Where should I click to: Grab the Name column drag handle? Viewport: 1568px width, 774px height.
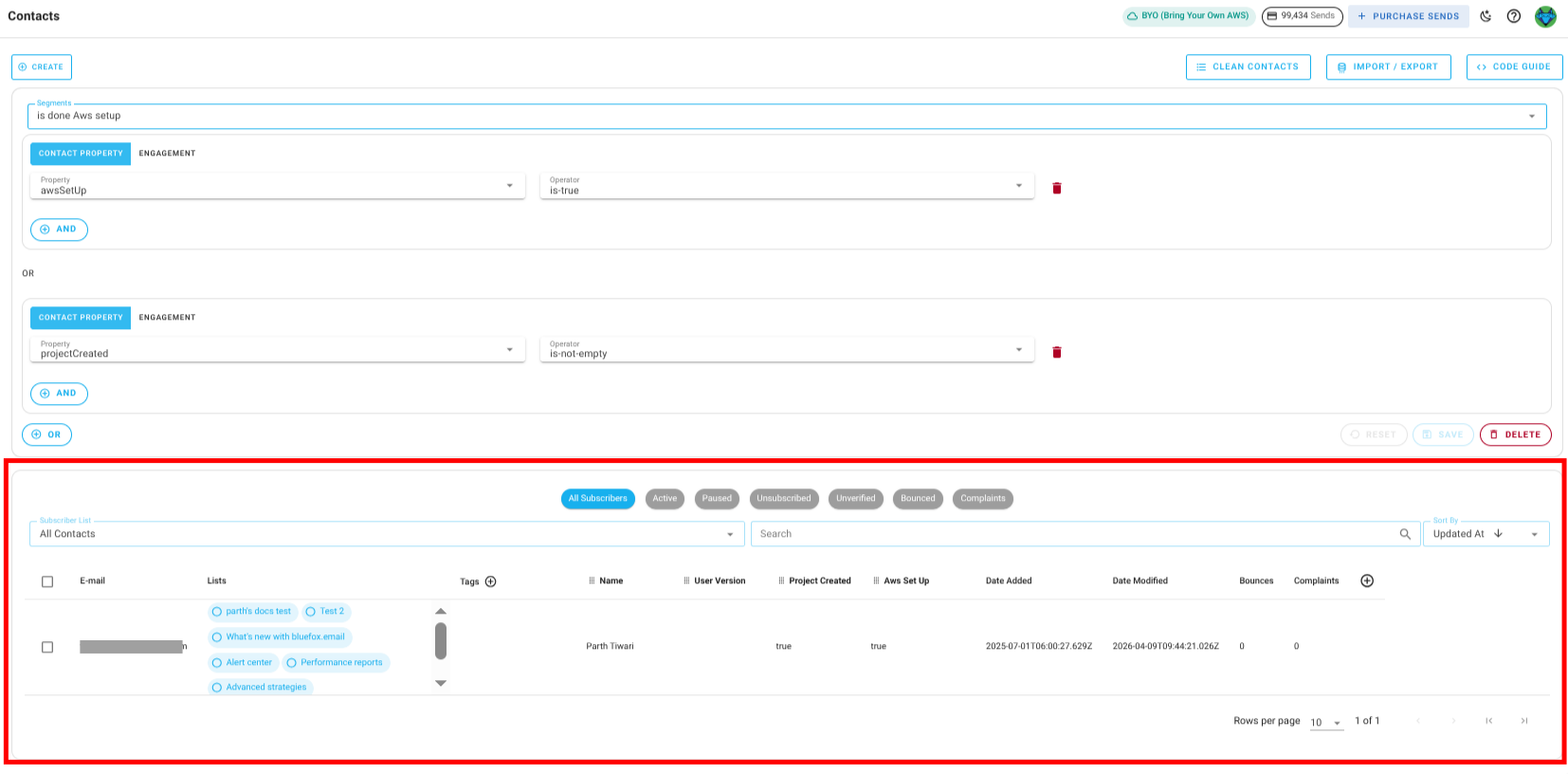[592, 580]
